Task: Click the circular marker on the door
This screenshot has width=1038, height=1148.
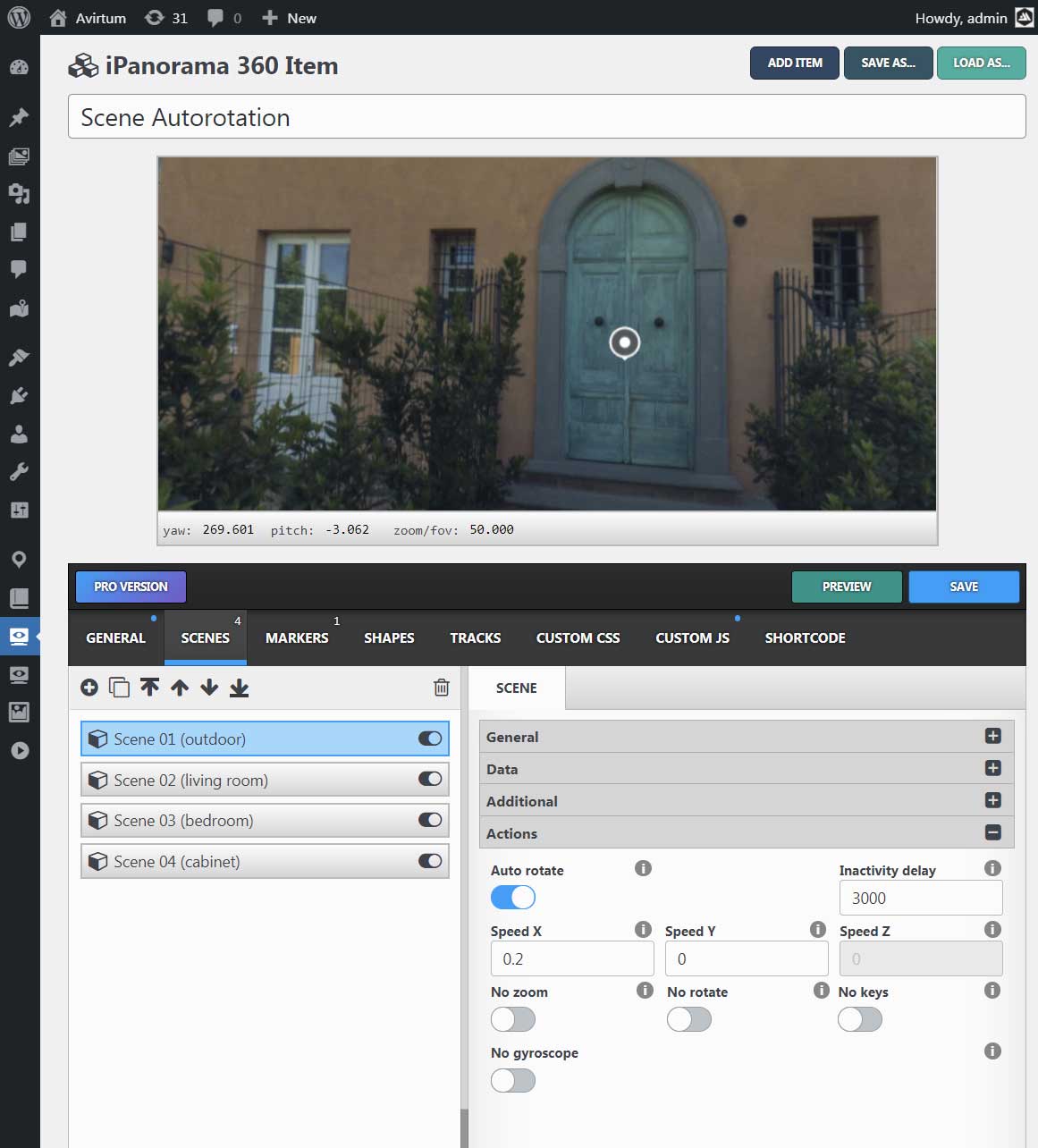Action: click(625, 342)
